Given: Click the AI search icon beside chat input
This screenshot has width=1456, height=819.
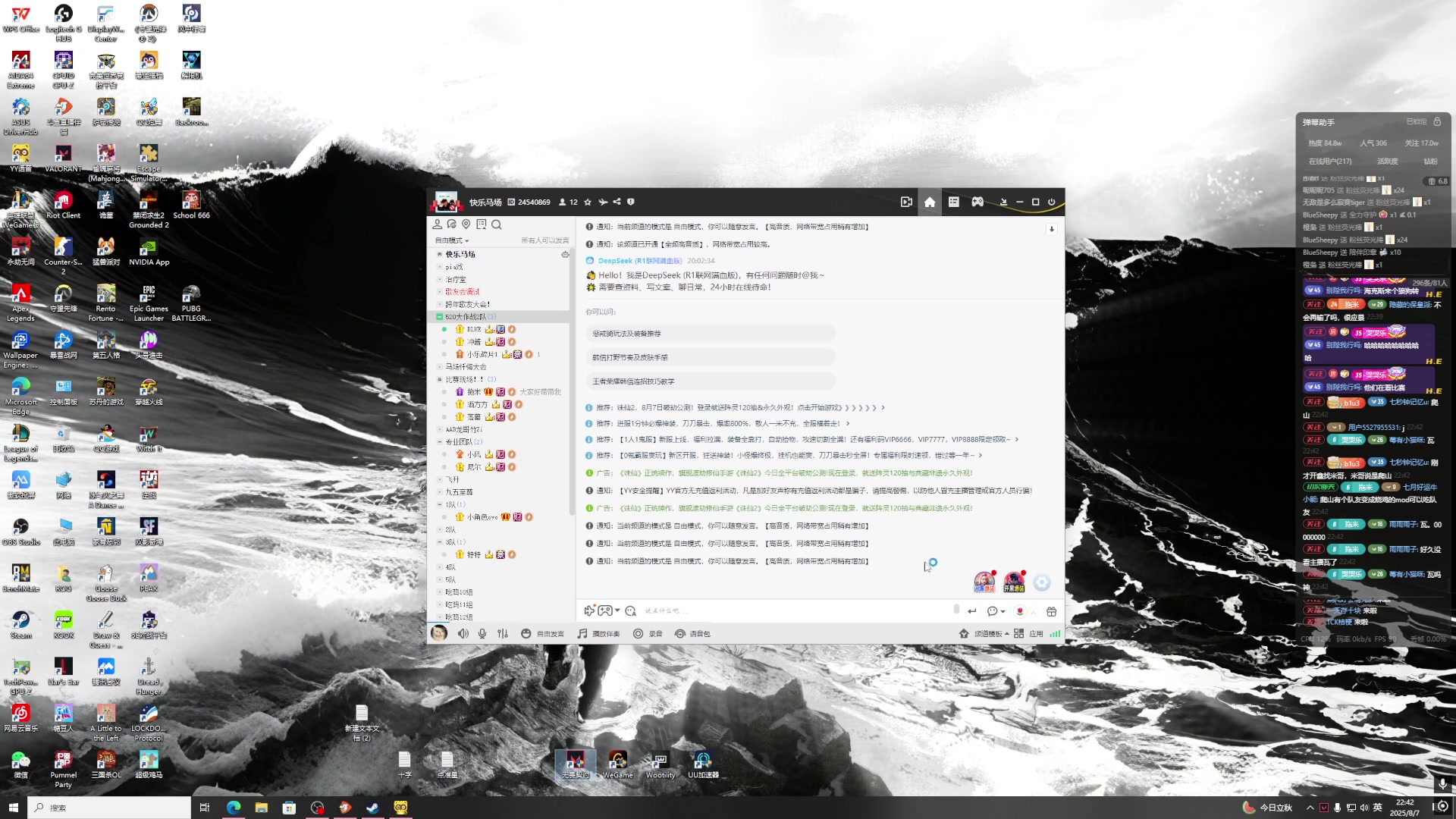Looking at the screenshot, I should [x=631, y=610].
